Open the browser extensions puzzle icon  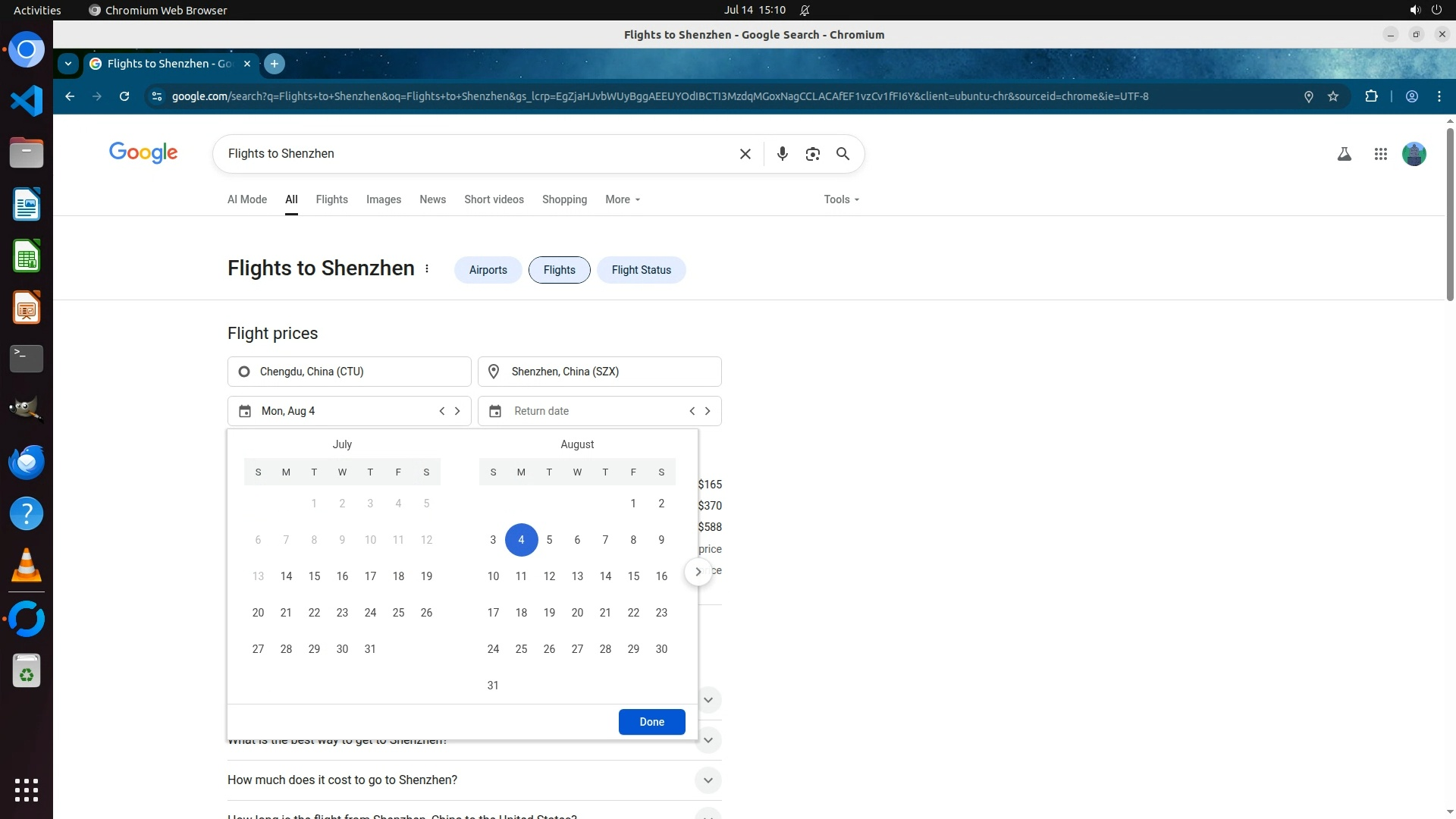[1371, 96]
